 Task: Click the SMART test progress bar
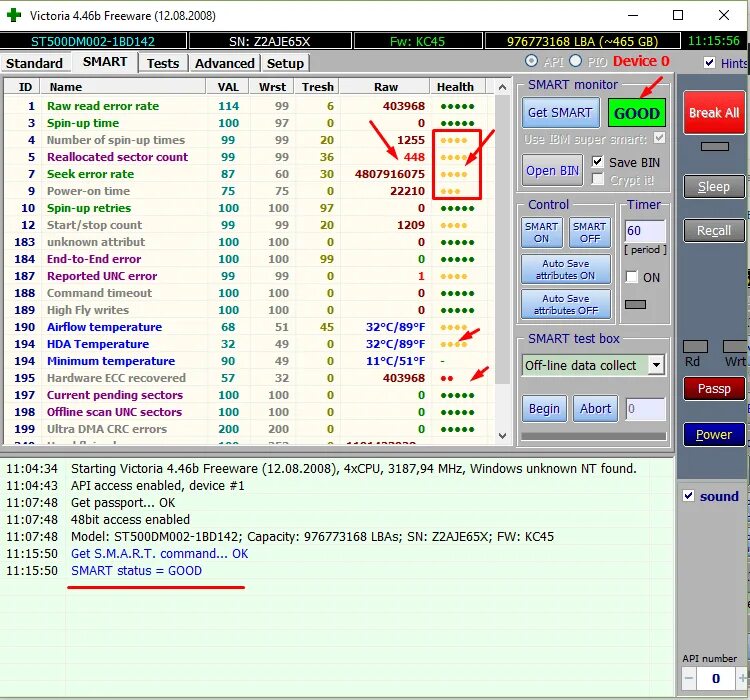tap(594, 436)
